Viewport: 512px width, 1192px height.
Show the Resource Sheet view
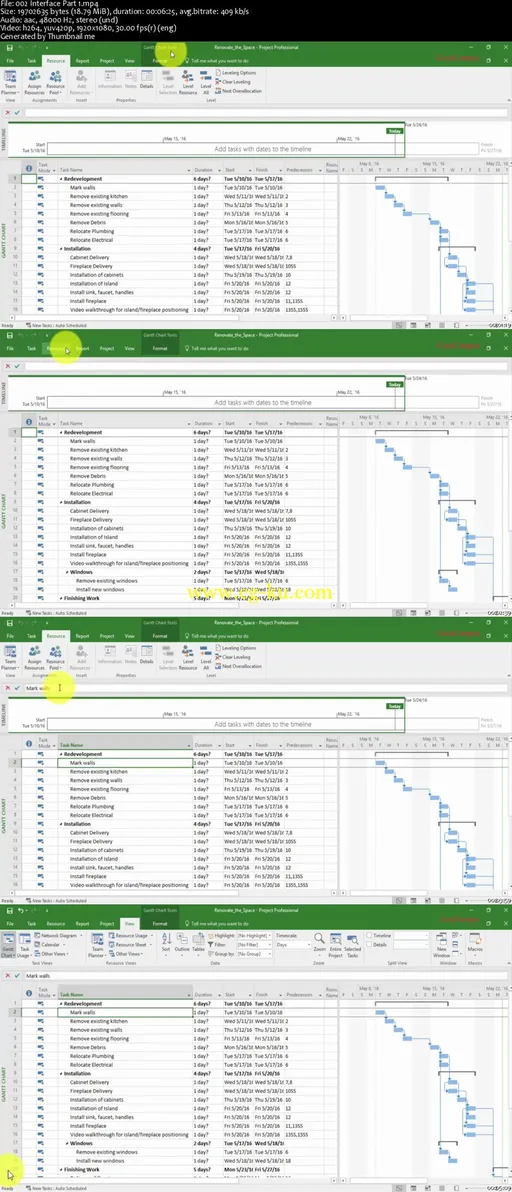click(129, 943)
